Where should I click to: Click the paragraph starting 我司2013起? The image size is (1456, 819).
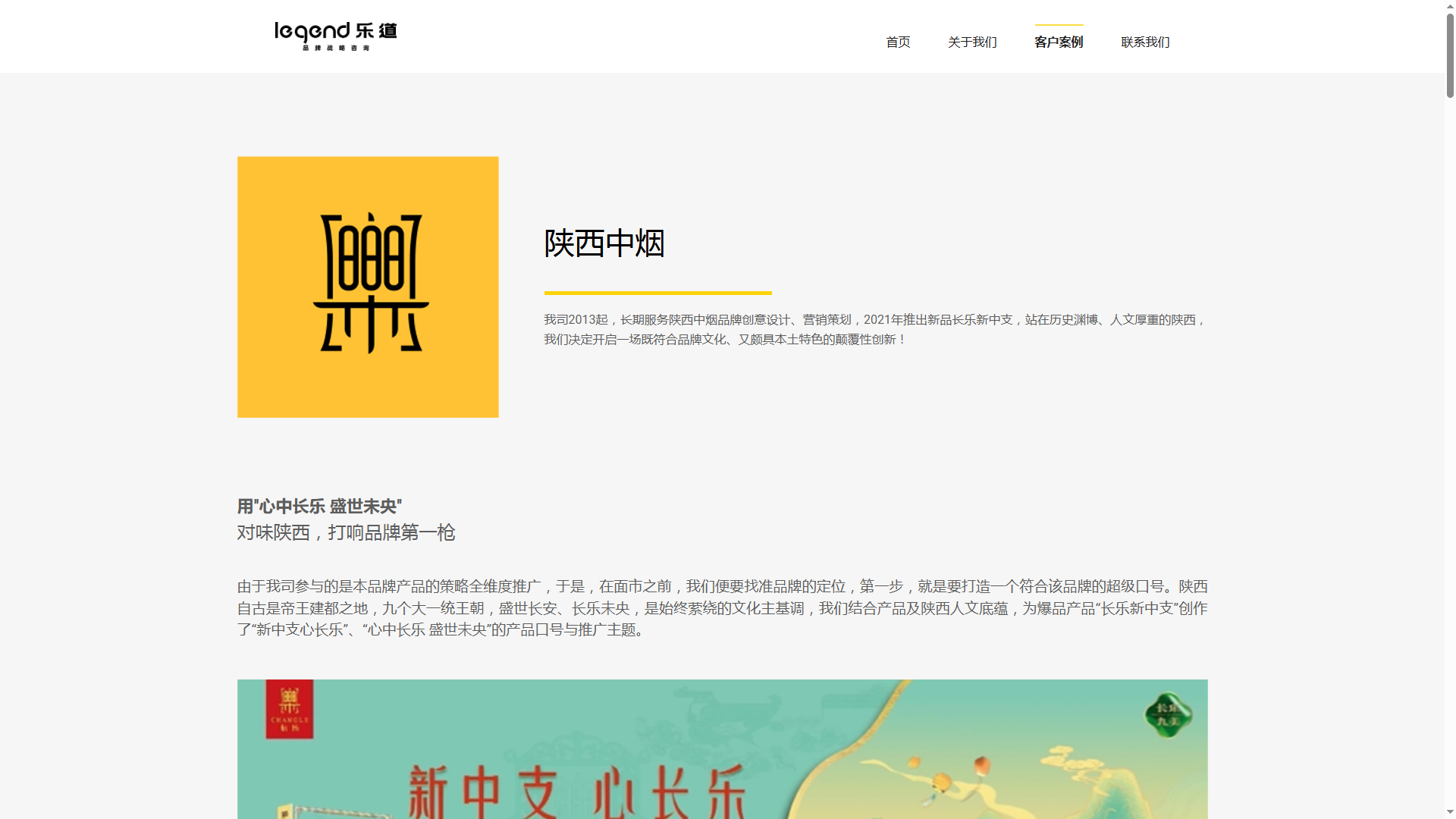tap(875, 329)
